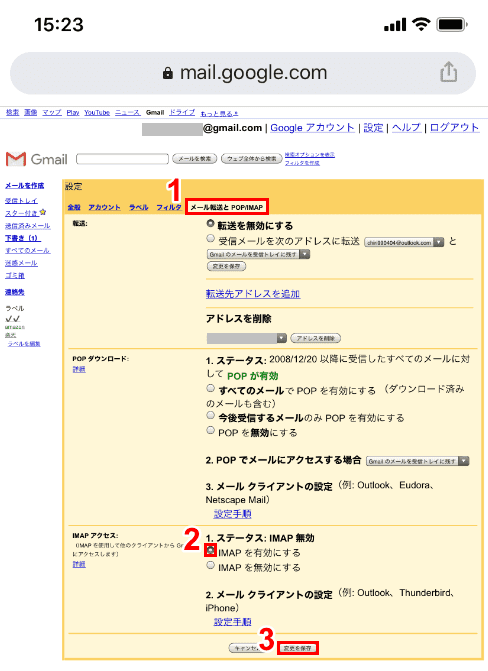488x671 pixels.
Task: Open すべてのメール in sidebar
Action: coord(28,250)
